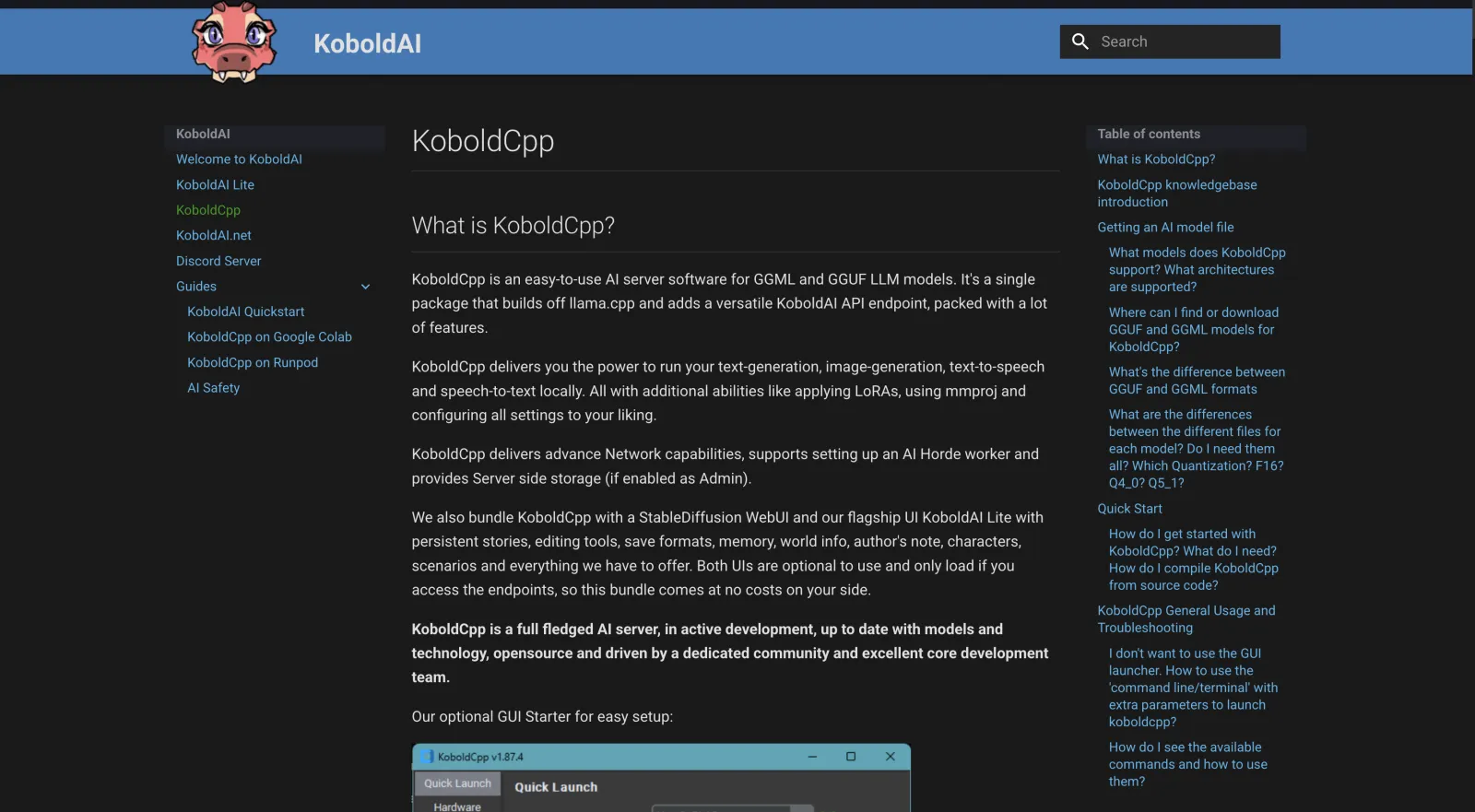Open KoboldCpp on Google Colab guide
The width and height of the screenshot is (1475, 812).
pos(269,337)
